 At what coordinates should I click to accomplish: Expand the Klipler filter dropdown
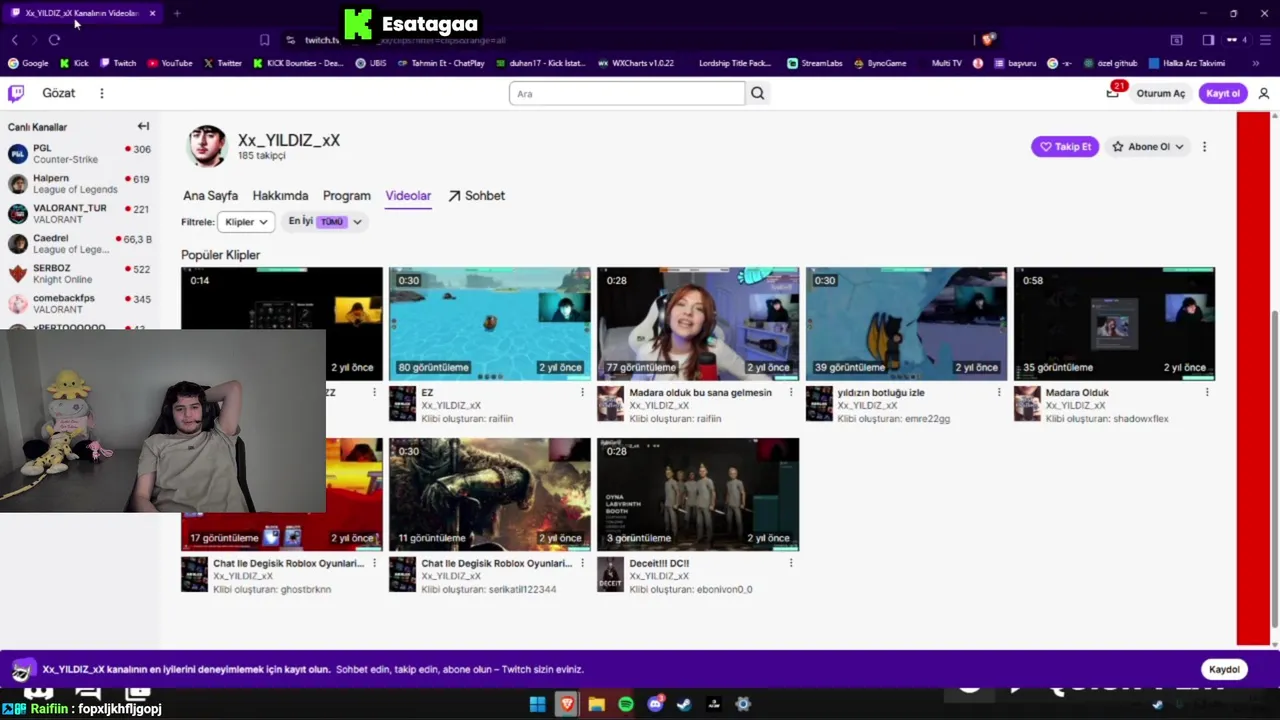[246, 222]
